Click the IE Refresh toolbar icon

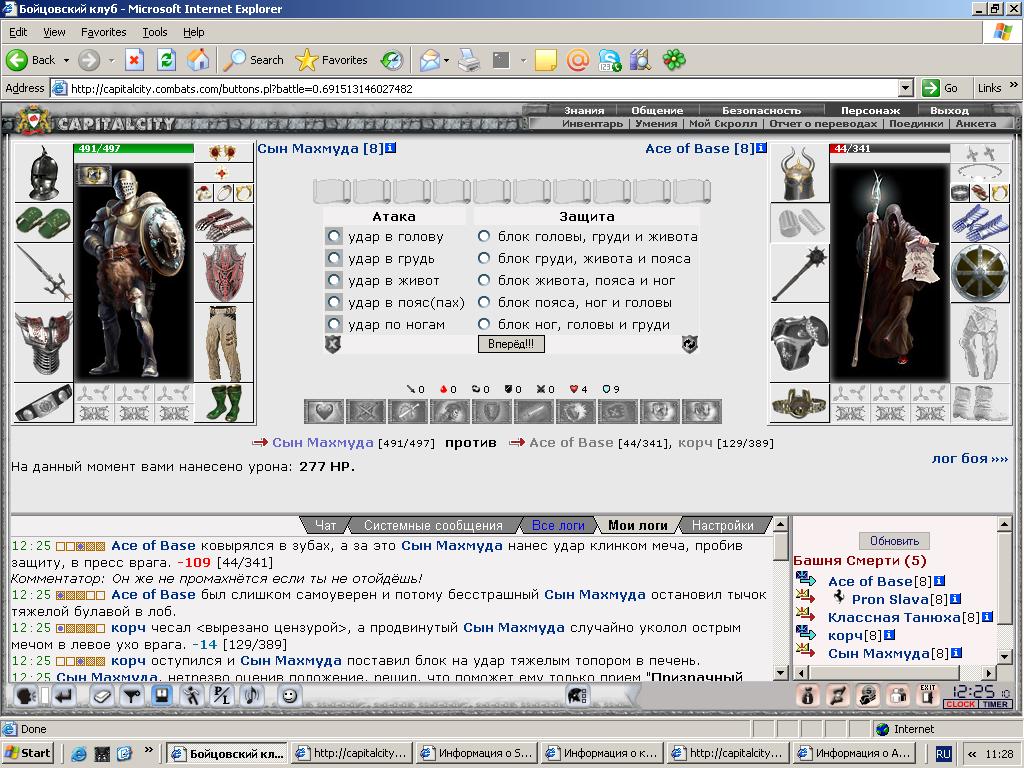click(x=167, y=60)
